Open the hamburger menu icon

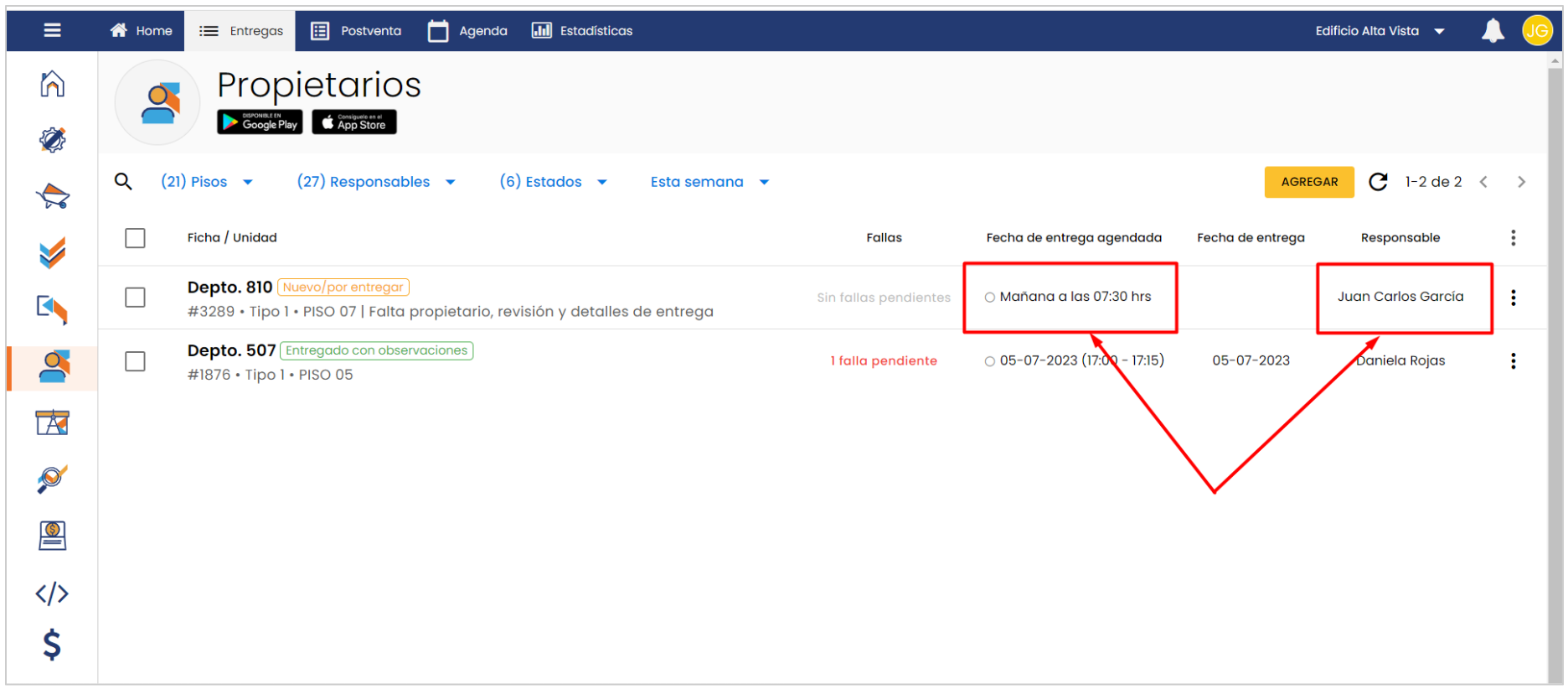coord(52,30)
